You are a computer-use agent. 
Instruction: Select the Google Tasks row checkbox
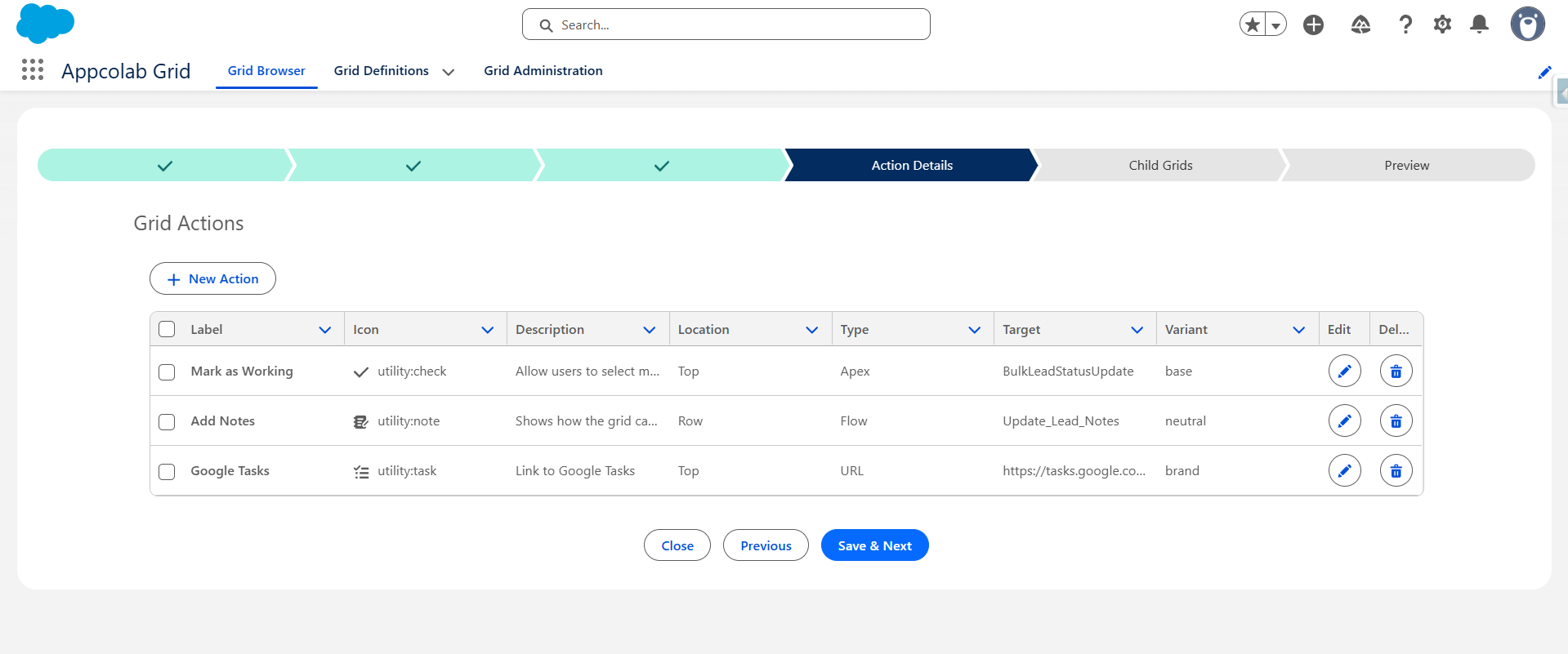(167, 472)
